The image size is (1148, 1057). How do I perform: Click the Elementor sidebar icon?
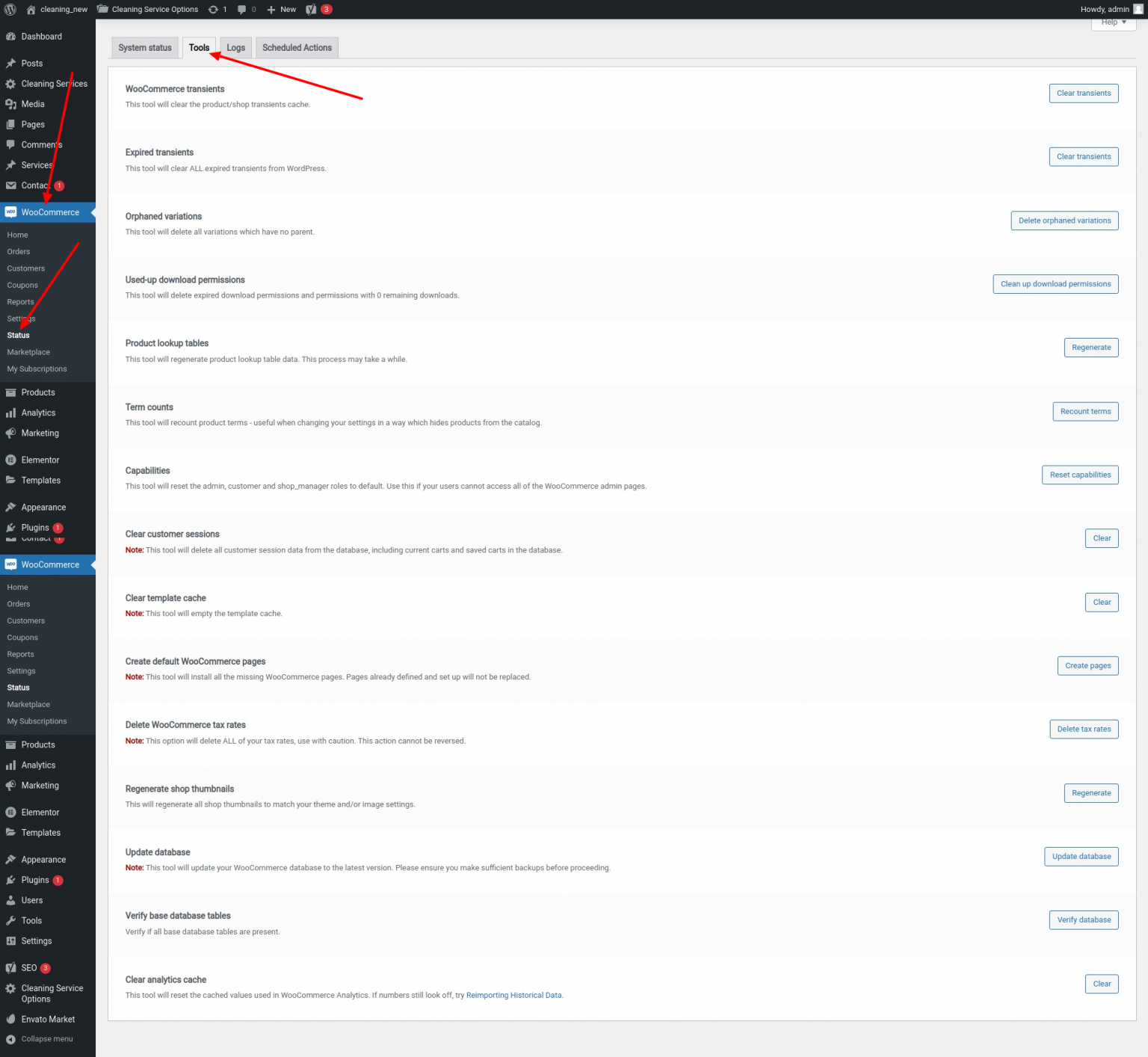[x=10, y=459]
